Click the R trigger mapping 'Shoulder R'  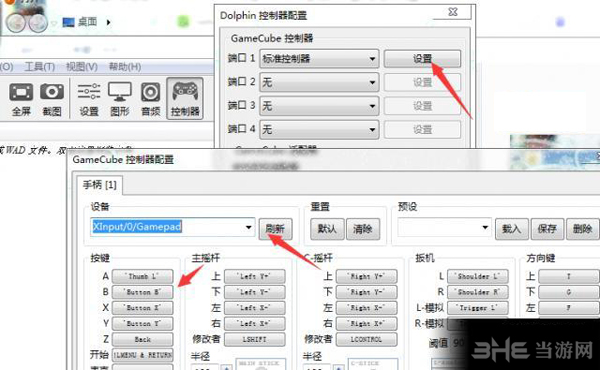478,292
